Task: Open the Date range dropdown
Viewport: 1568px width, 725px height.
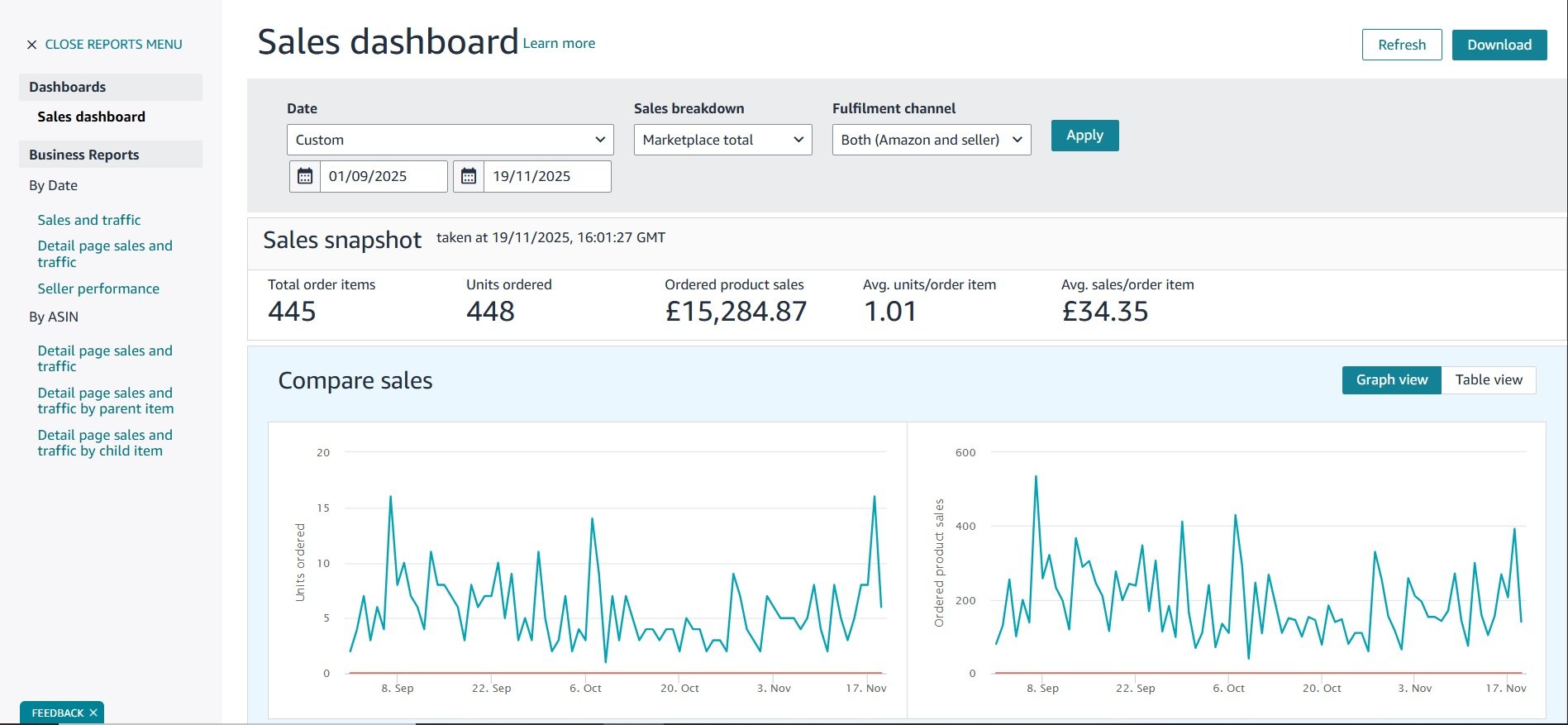Action: [x=450, y=140]
